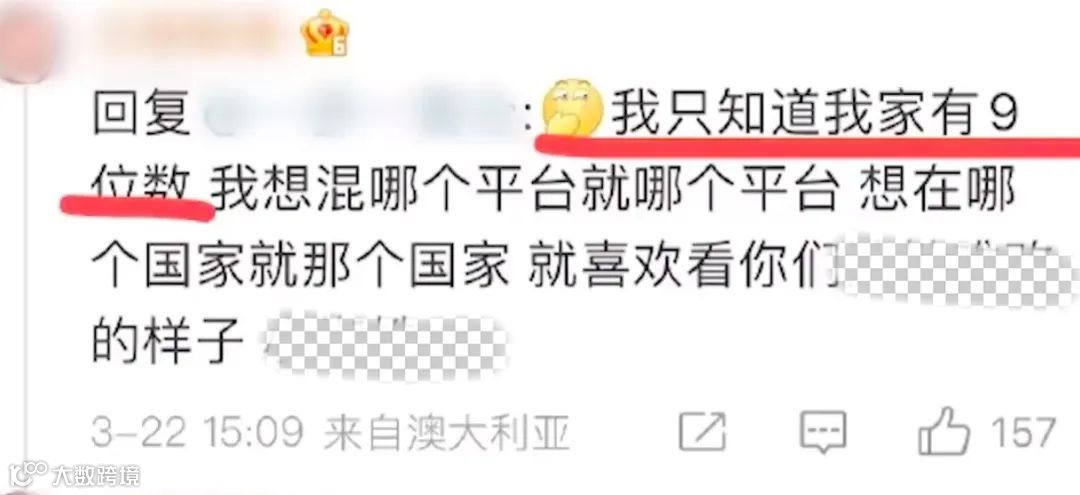Click the phrase 我想混哪个平台就哪个平台

click(x=525, y=188)
